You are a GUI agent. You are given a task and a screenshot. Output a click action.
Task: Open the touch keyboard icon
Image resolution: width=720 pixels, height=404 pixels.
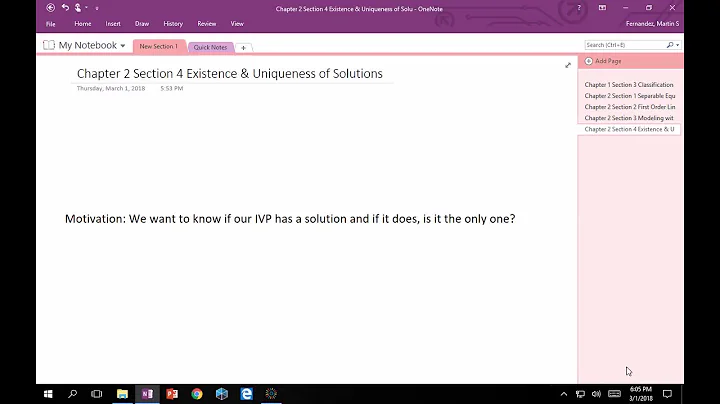point(614,394)
